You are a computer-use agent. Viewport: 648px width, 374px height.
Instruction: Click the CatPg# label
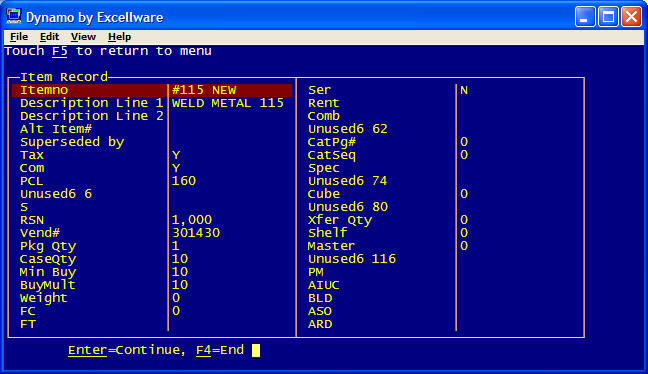pyautogui.click(x=332, y=142)
